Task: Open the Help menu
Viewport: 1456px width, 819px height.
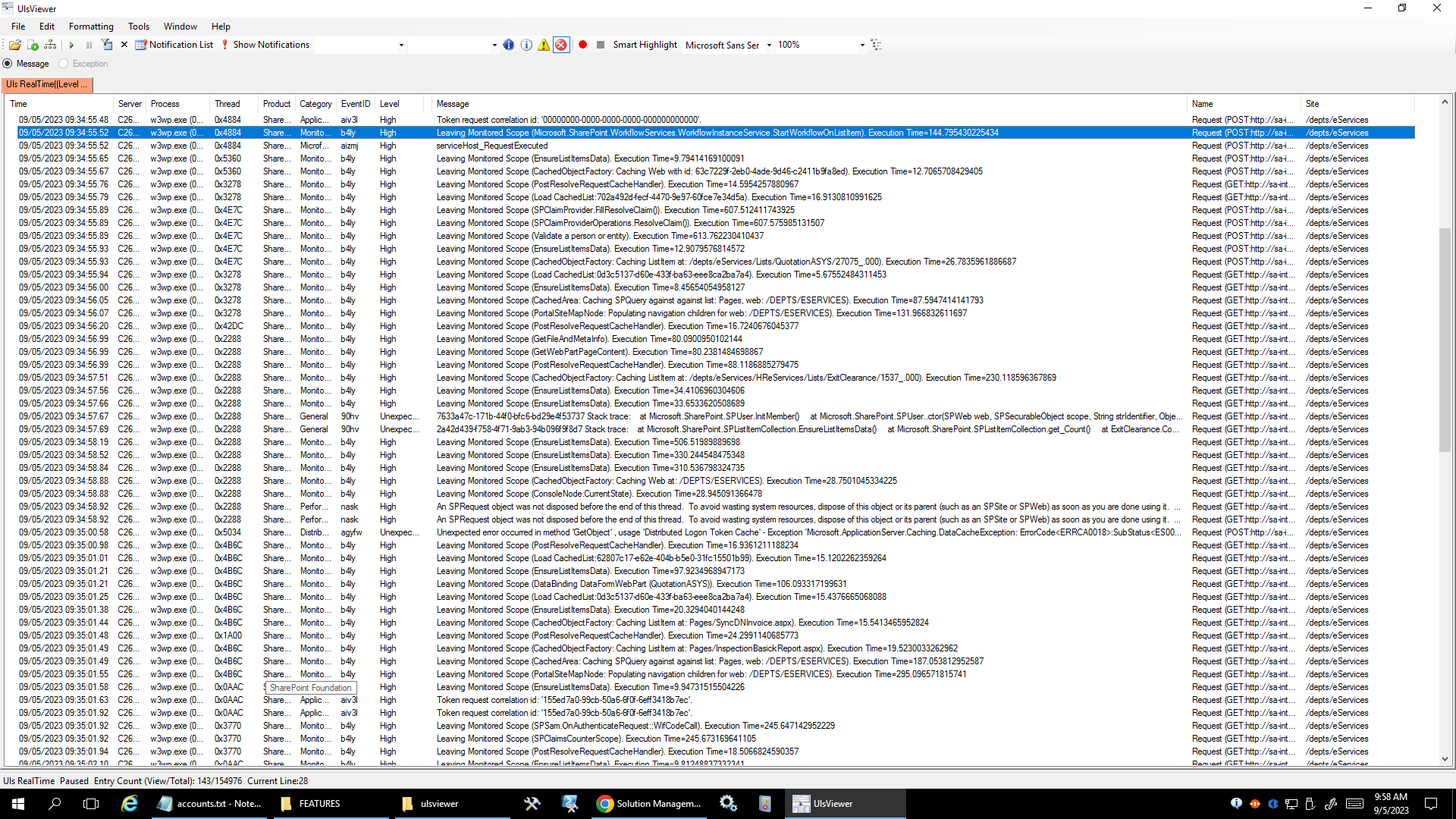Action: pyautogui.click(x=221, y=27)
